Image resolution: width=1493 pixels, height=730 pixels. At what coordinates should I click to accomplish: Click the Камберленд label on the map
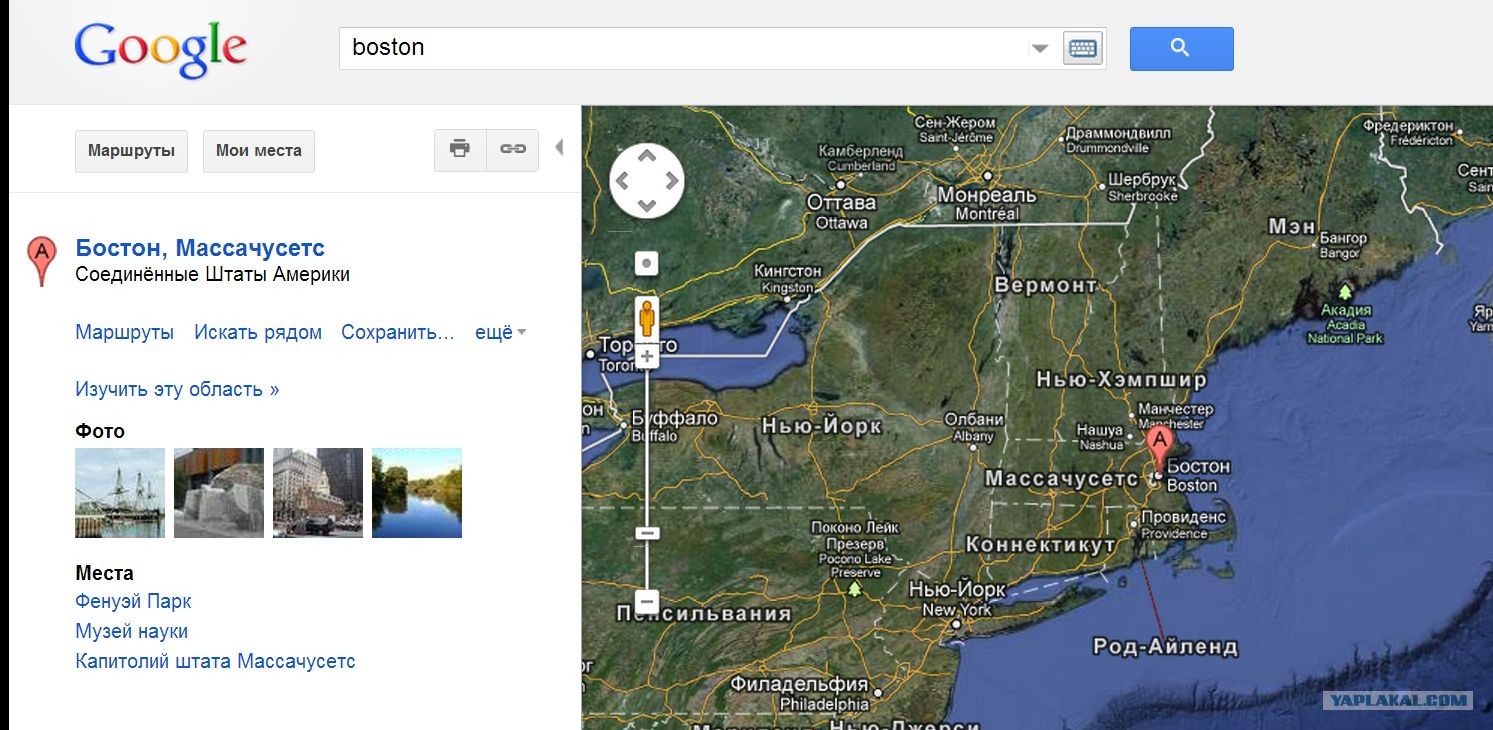(x=861, y=152)
